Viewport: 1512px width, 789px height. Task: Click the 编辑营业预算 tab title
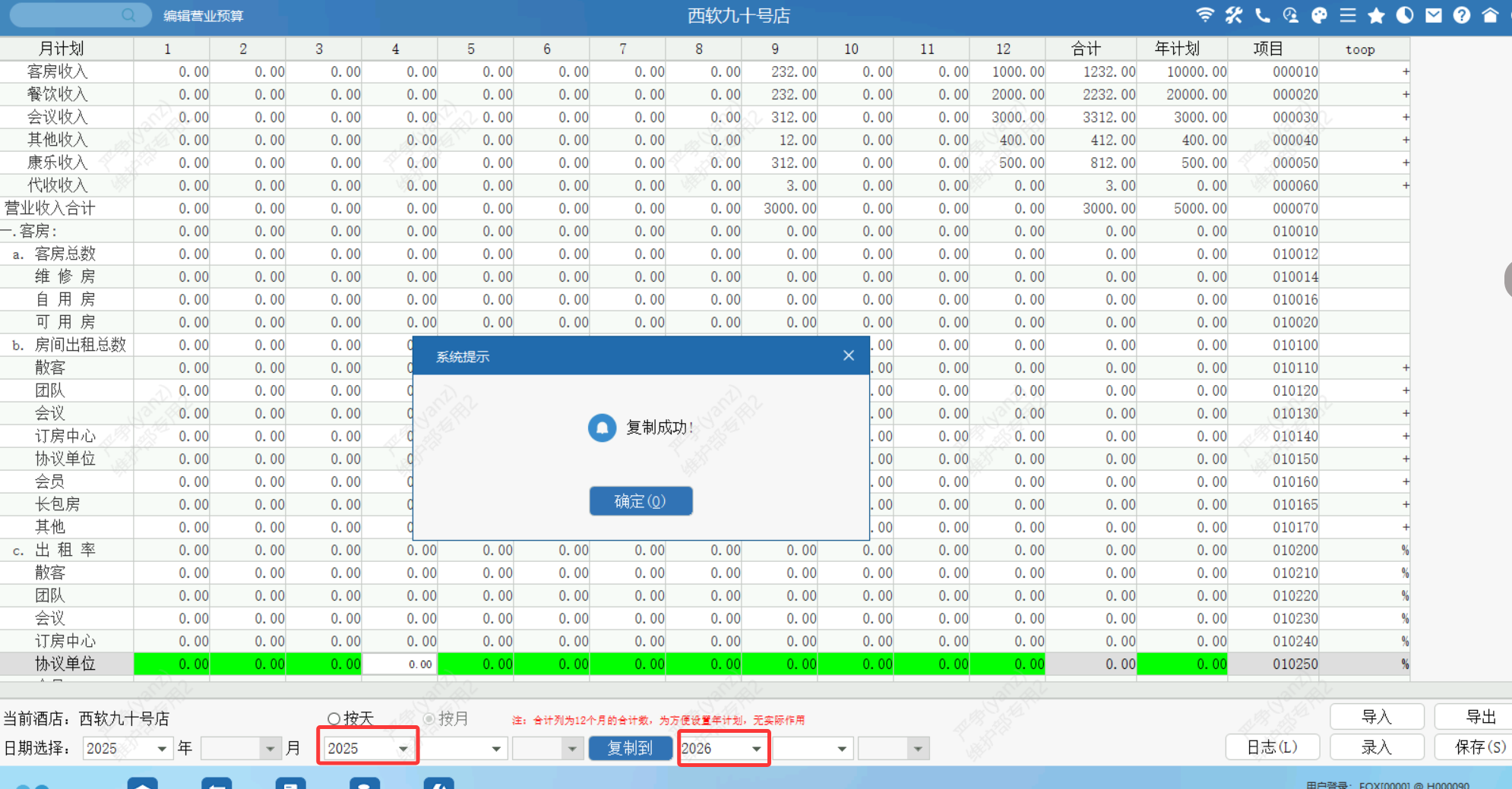(x=203, y=16)
